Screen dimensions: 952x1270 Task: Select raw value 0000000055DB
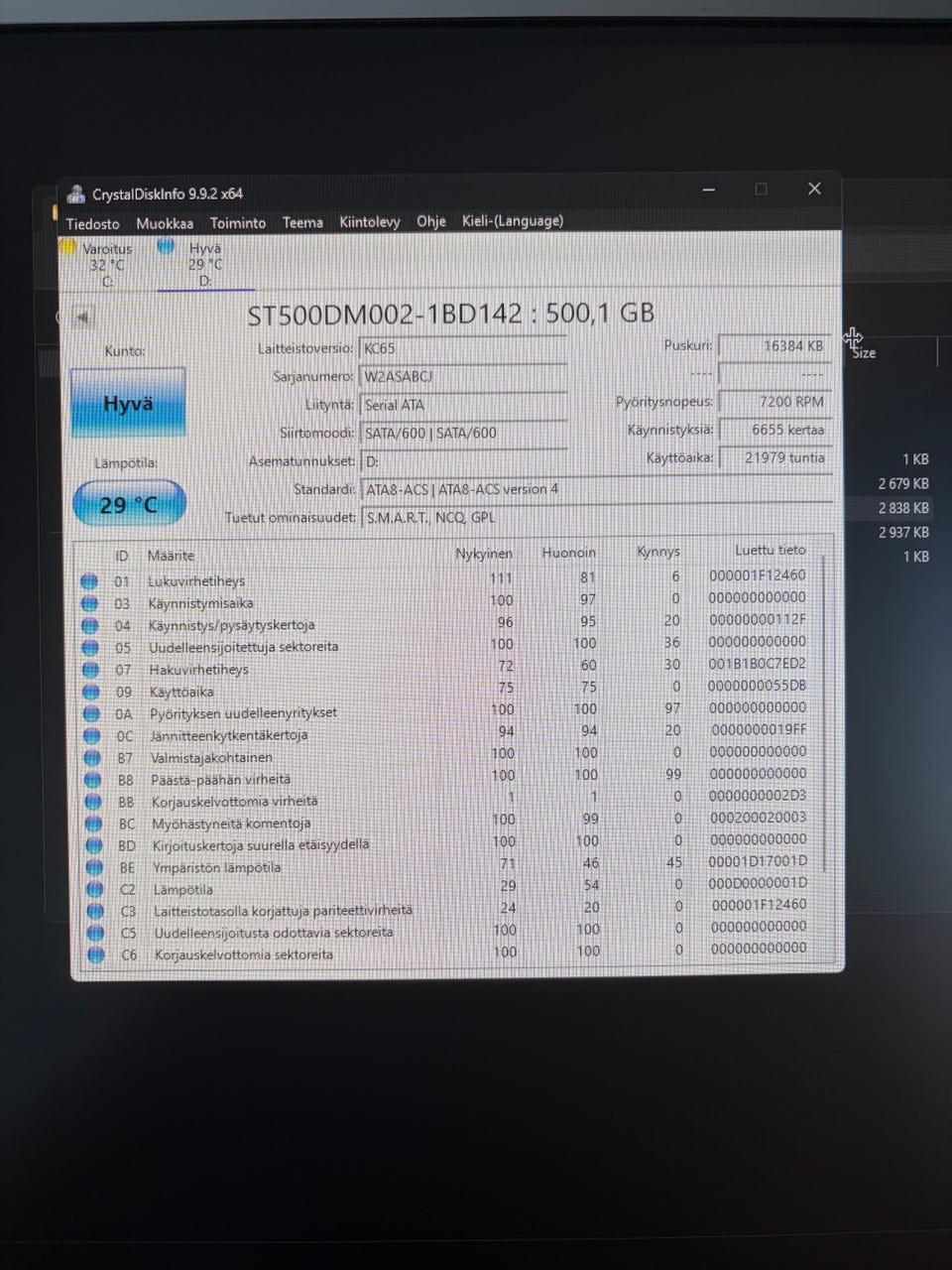pos(757,686)
